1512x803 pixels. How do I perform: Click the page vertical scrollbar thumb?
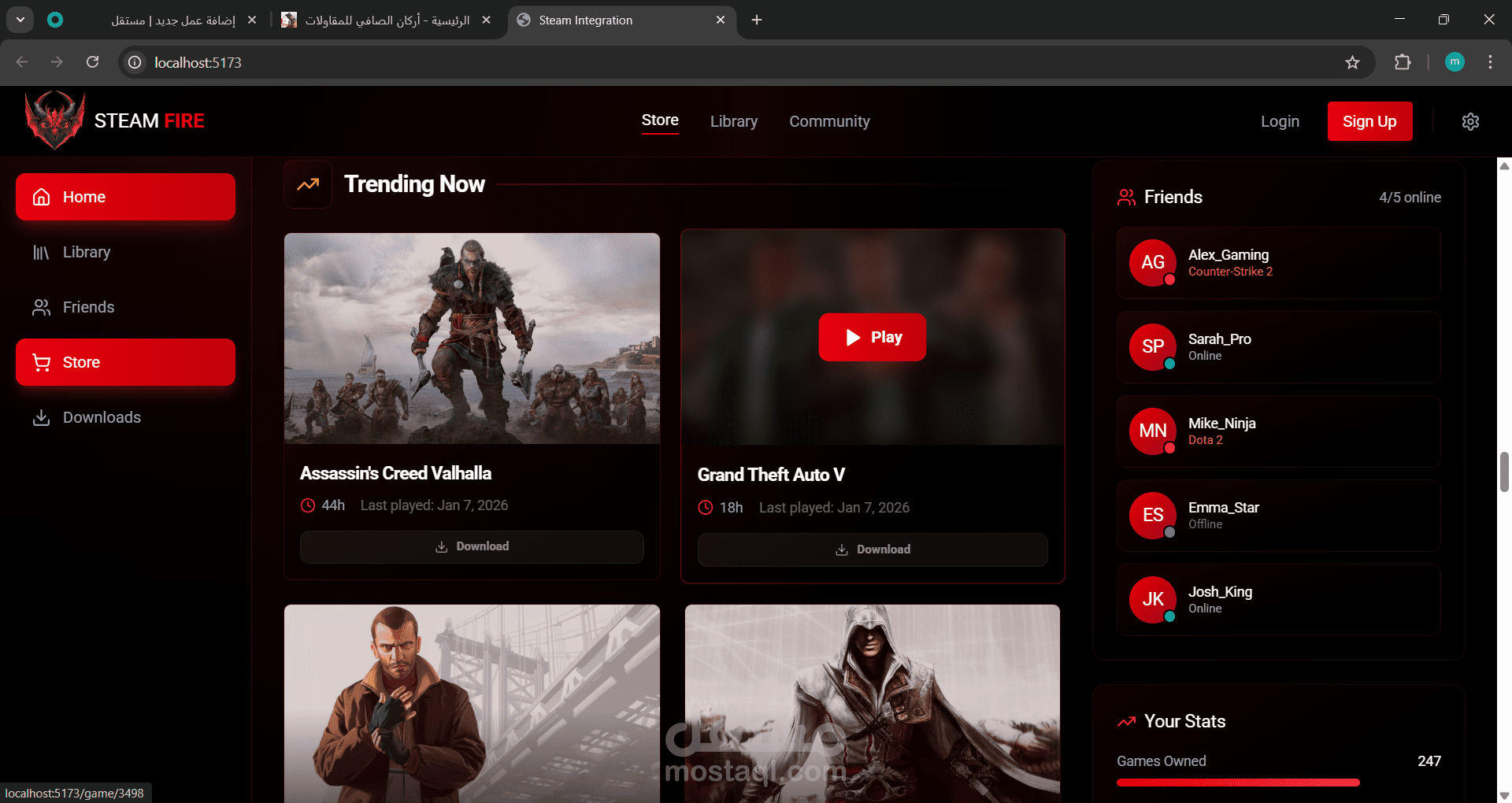point(1504,472)
